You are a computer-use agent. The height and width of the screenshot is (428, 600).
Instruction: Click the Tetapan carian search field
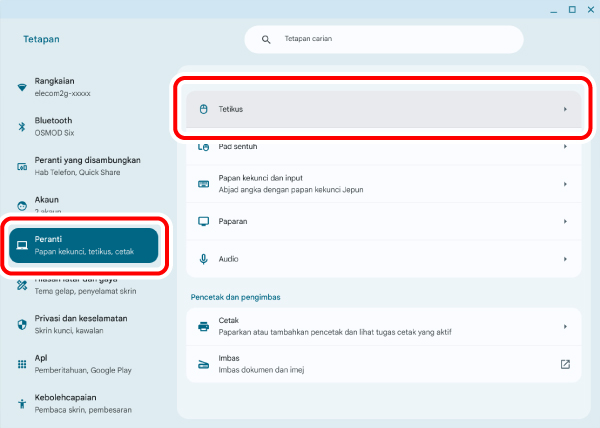click(395, 40)
